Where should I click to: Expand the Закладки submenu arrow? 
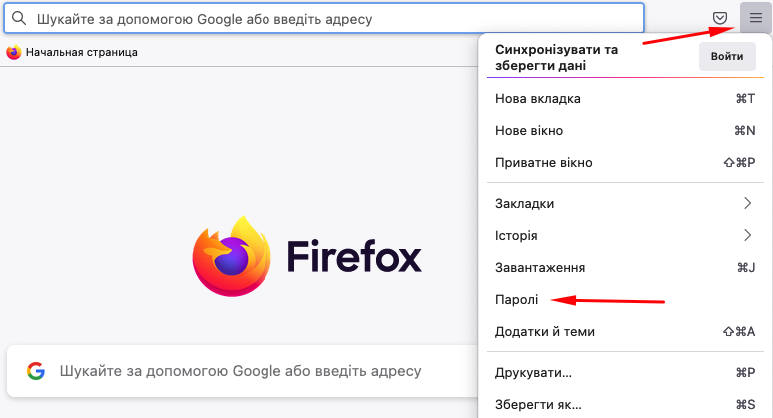[747, 204]
